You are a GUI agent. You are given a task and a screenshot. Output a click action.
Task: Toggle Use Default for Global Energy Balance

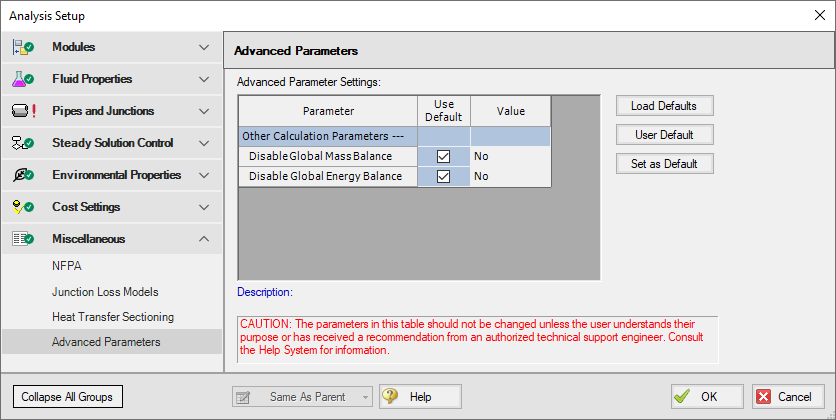(443, 177)
